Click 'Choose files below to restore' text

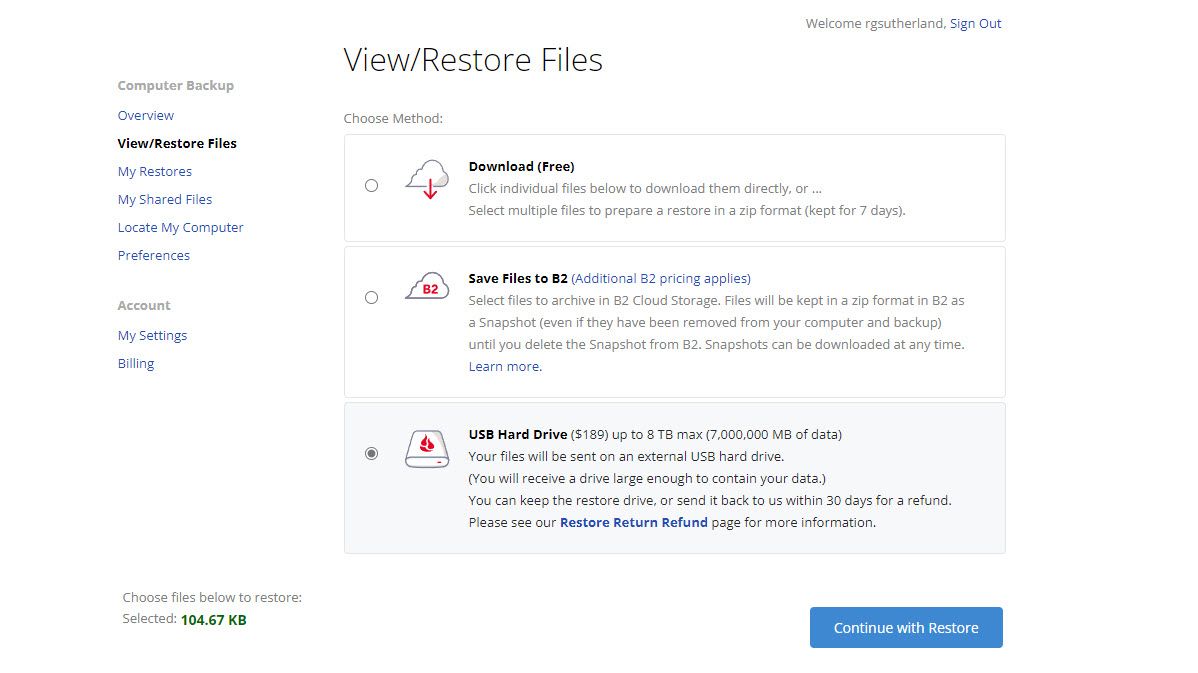click(x=212, y=597)
